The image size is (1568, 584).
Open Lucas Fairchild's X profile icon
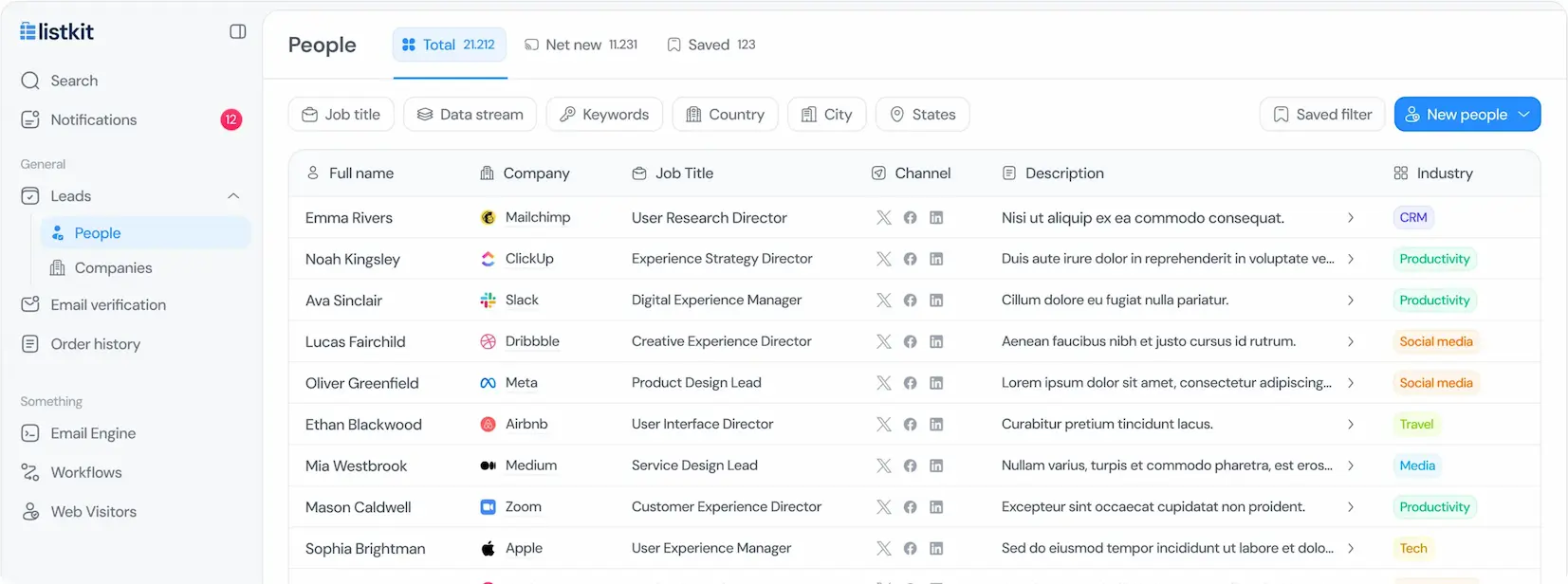click(884, 341)
